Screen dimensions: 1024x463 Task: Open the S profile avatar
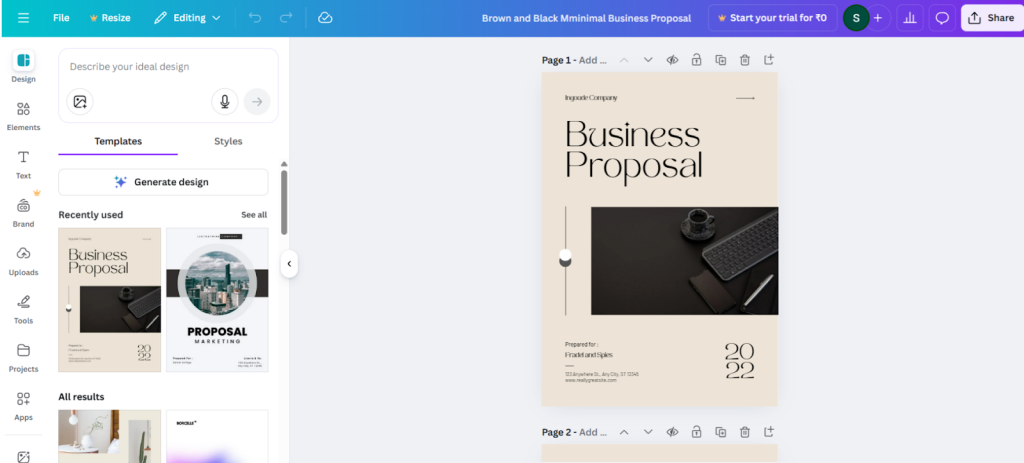point(856,18)
